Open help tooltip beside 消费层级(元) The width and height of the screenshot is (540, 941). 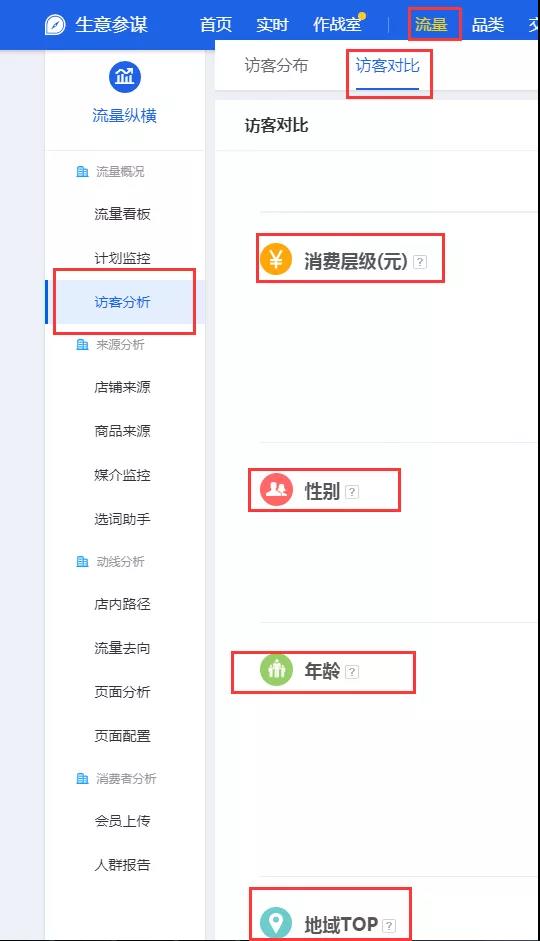click(x=420, y=262)
